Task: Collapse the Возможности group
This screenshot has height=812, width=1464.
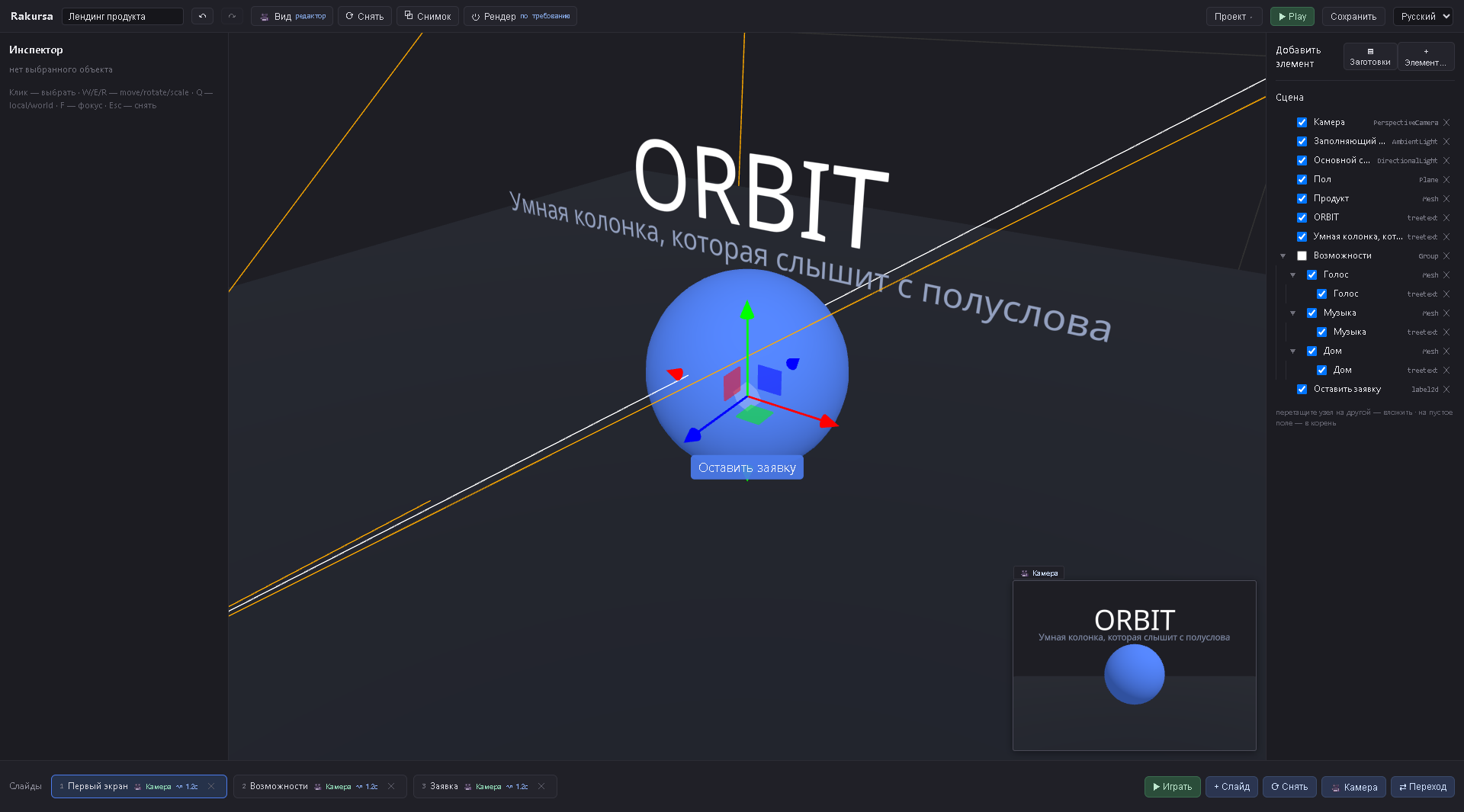Action: pos(1283,256)
